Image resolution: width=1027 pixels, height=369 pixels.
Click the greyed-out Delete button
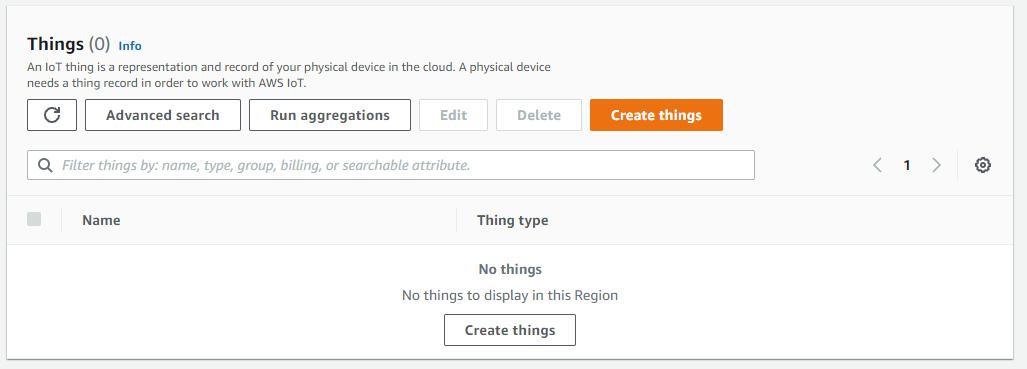coord(538,115)
